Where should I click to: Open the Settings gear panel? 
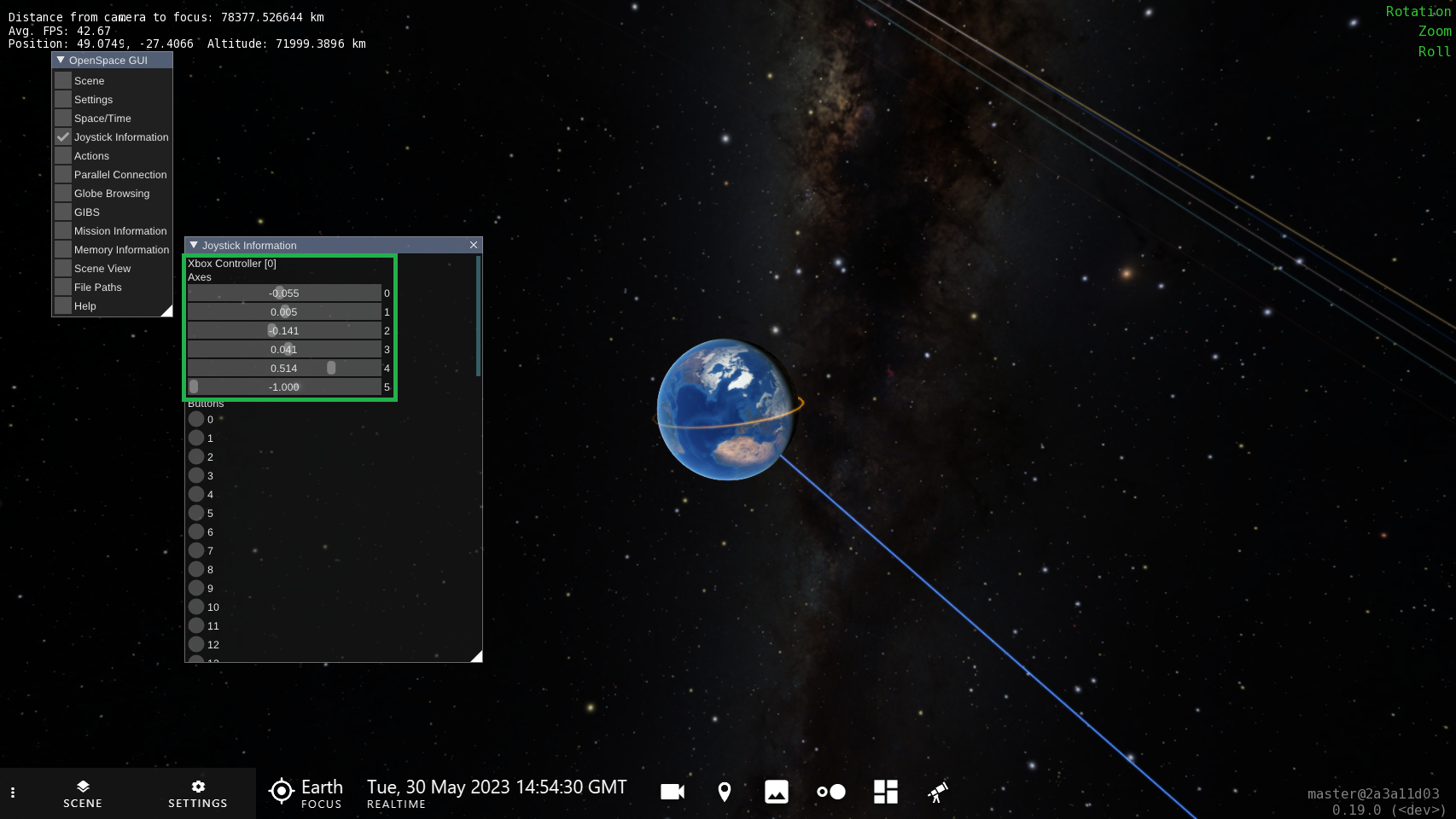pyautogui.click(x=198, y=793)
